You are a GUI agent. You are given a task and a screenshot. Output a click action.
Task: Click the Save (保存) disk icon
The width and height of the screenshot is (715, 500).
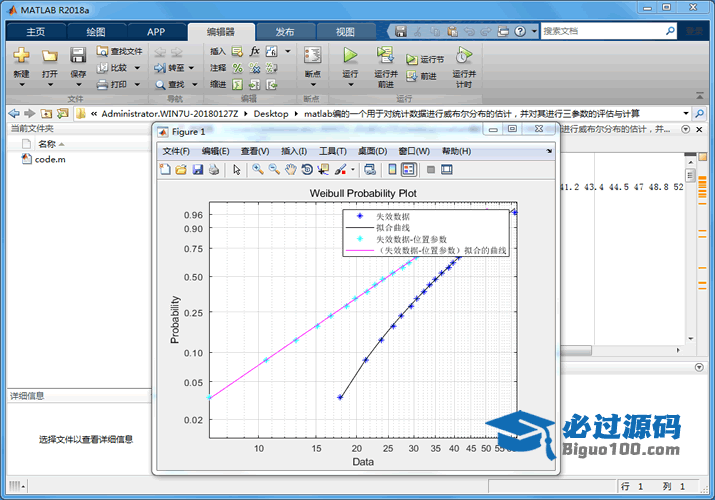pyautogui.click(x=78, y=55)
